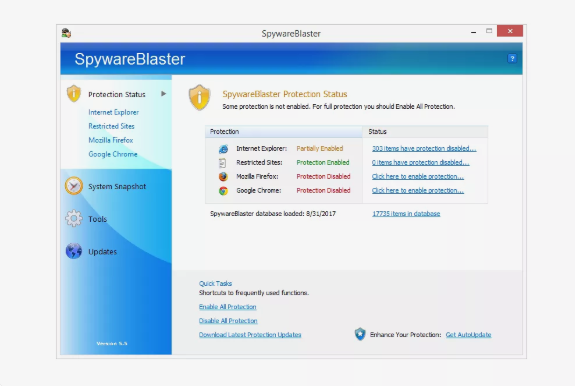
Task: Click the Protection column header
Action: 284,132
